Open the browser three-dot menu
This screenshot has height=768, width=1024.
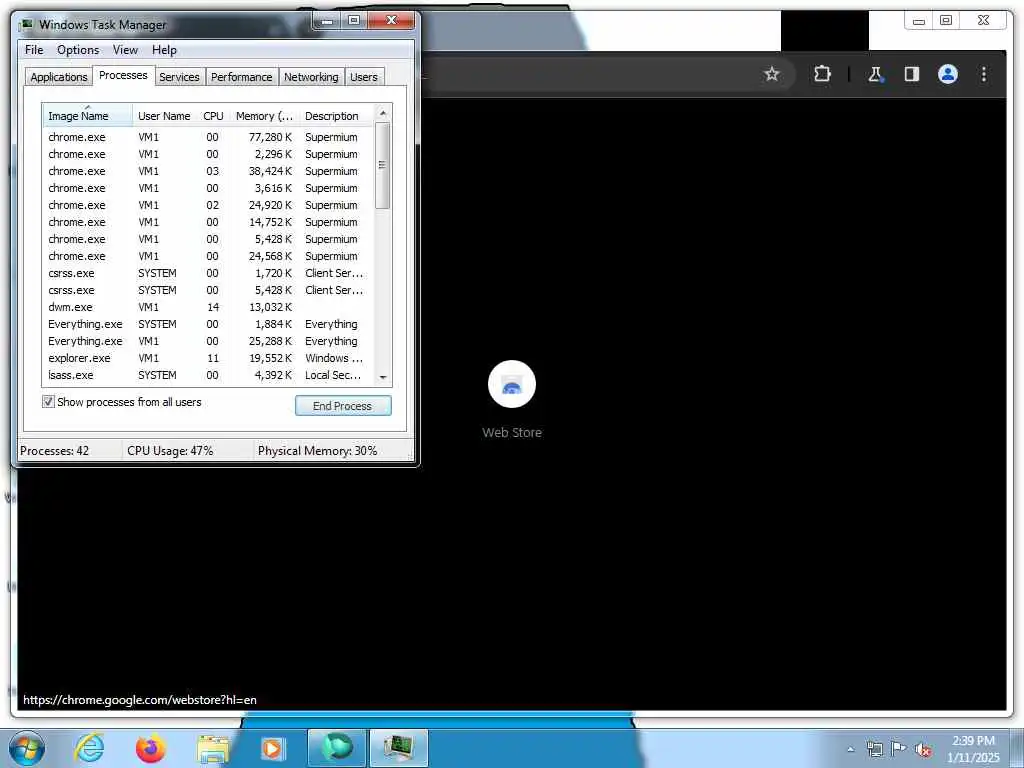[984, 74]
